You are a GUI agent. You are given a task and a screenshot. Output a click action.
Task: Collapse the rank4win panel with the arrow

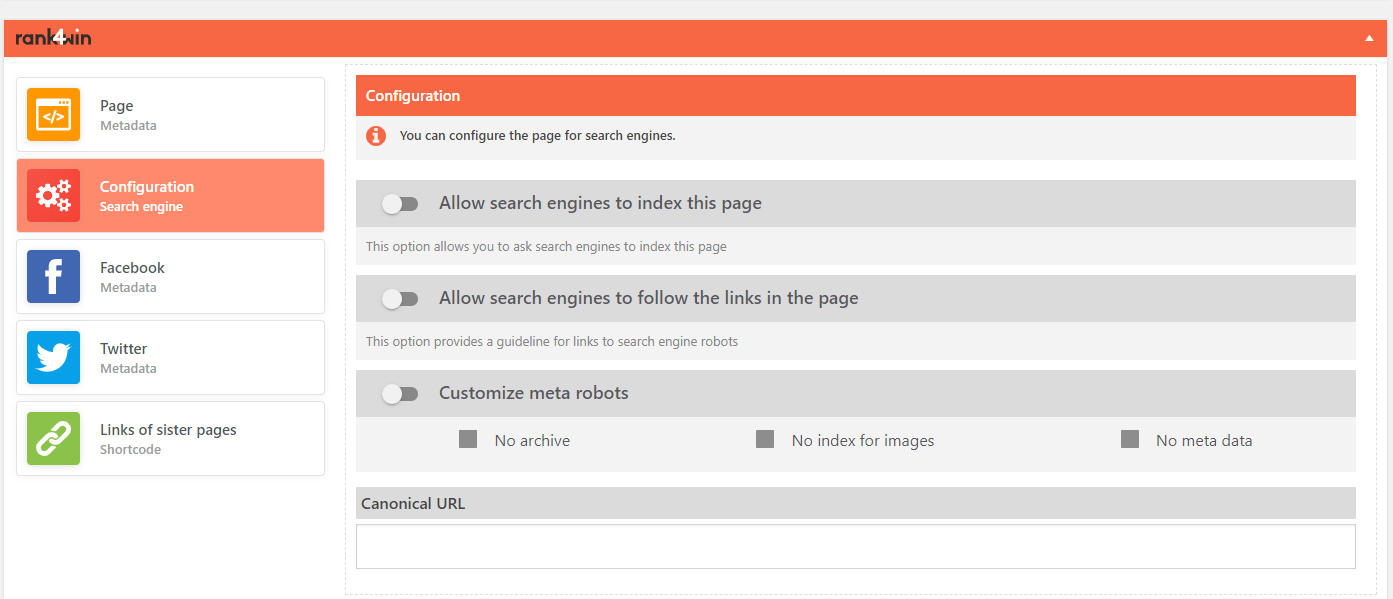click(x=1369, y=38)
